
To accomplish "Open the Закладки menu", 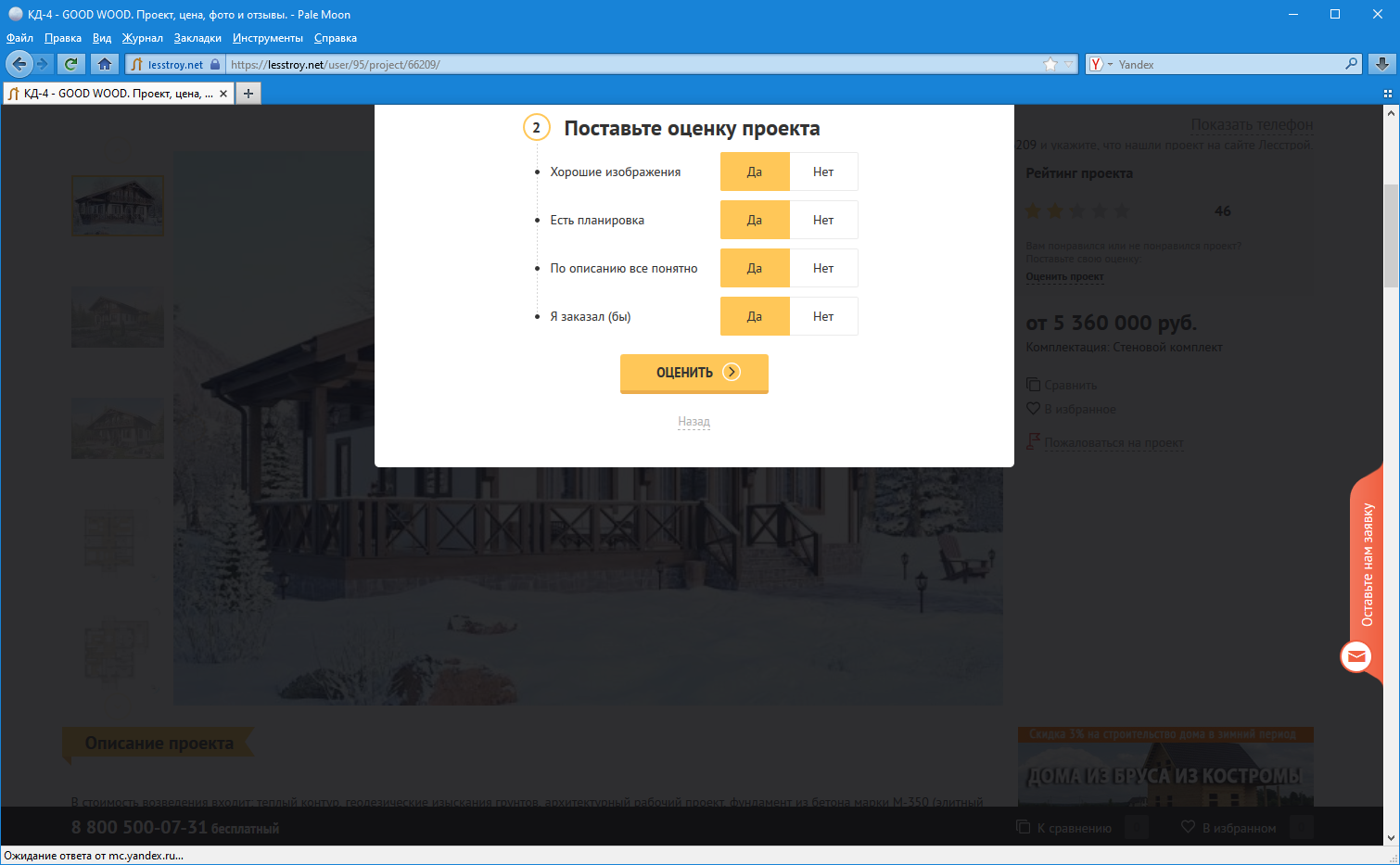I will click(197, 38).
